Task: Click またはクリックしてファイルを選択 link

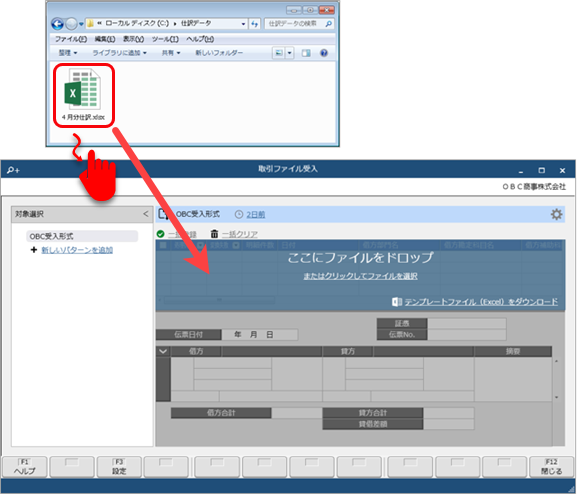Action: point(360,276)
